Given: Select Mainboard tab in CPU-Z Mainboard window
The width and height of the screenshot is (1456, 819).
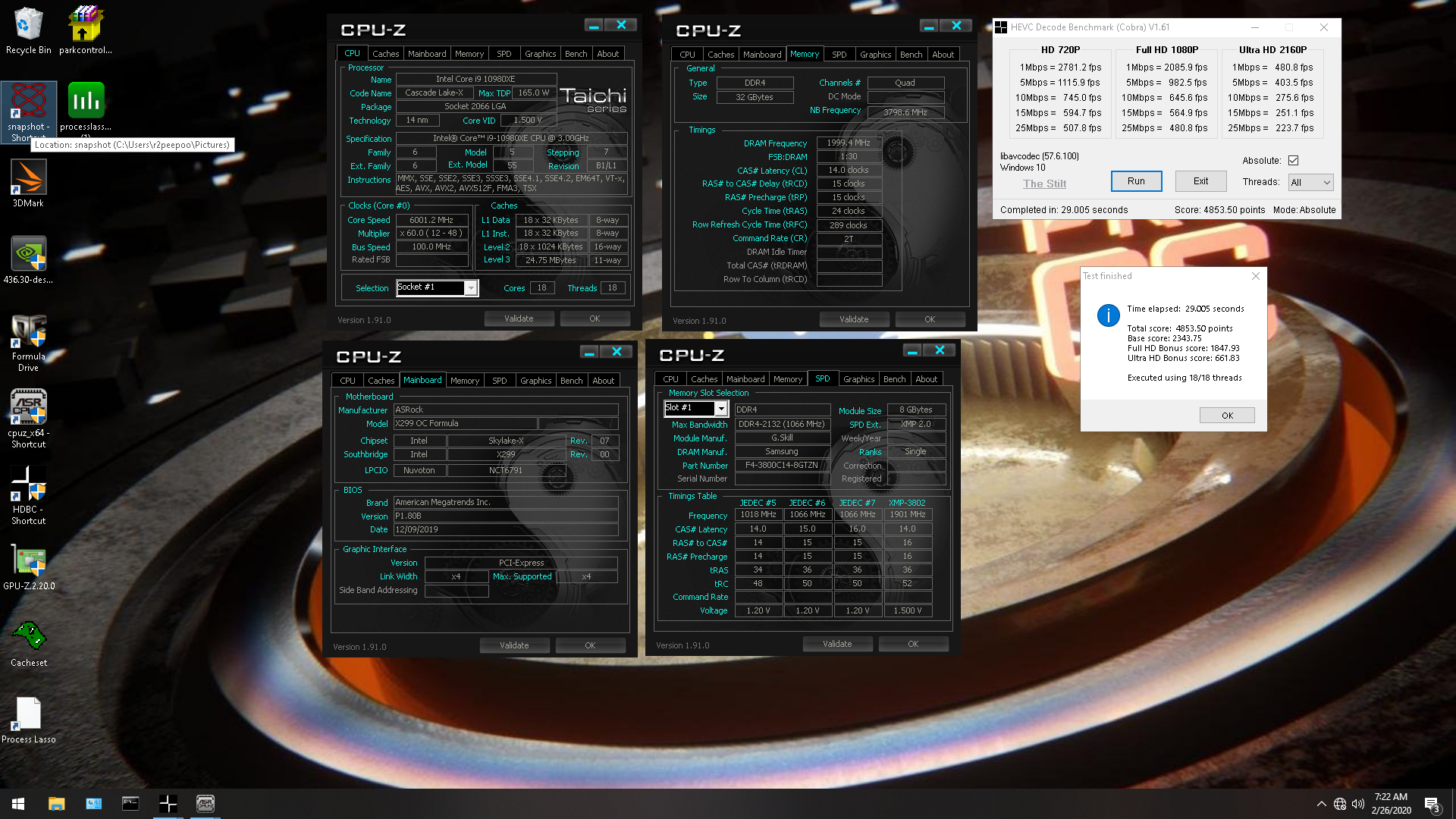Looking at the screenshot, I should click(422, 380).
